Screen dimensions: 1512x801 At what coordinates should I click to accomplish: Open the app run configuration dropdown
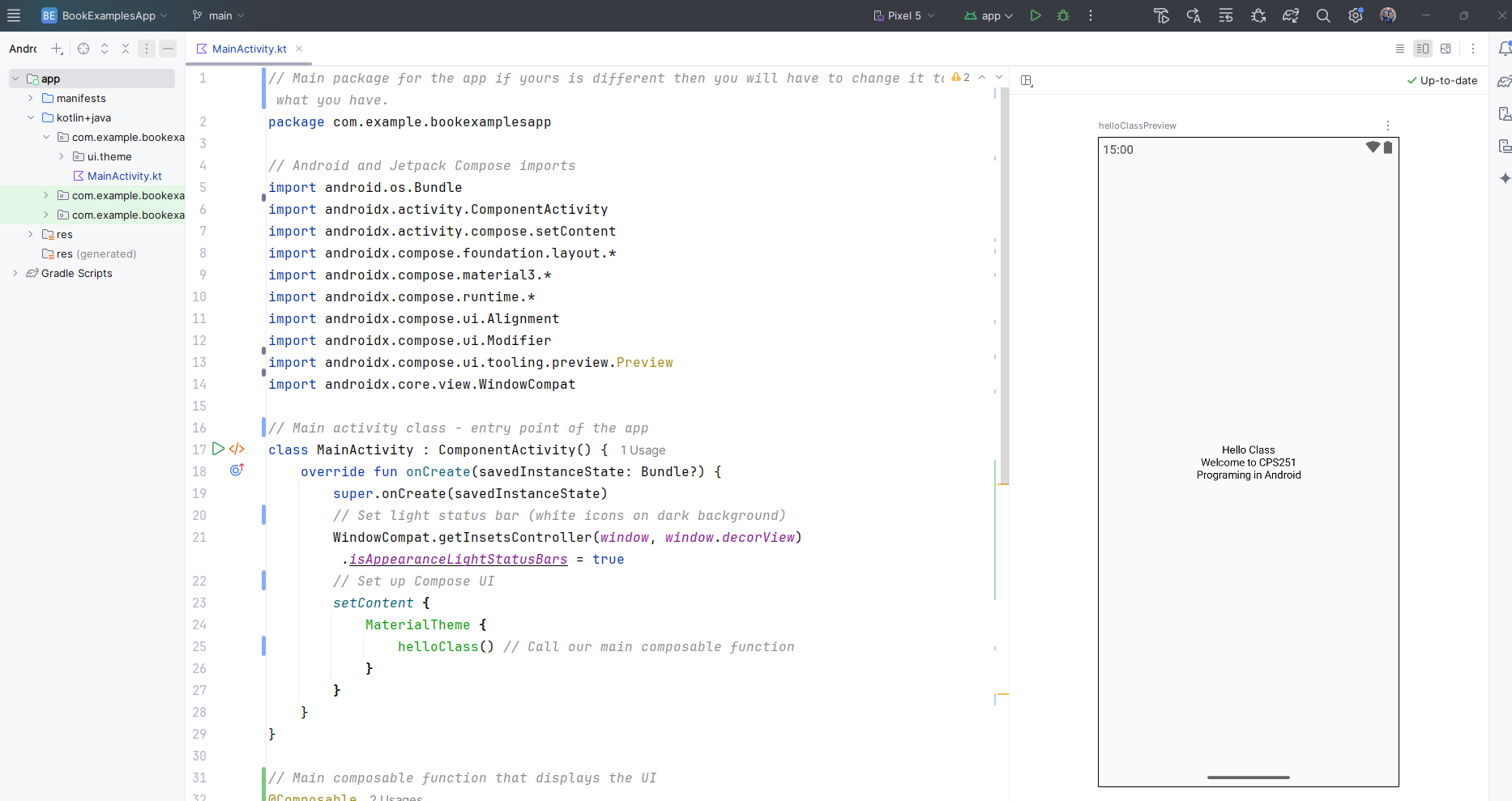(989, 15)
